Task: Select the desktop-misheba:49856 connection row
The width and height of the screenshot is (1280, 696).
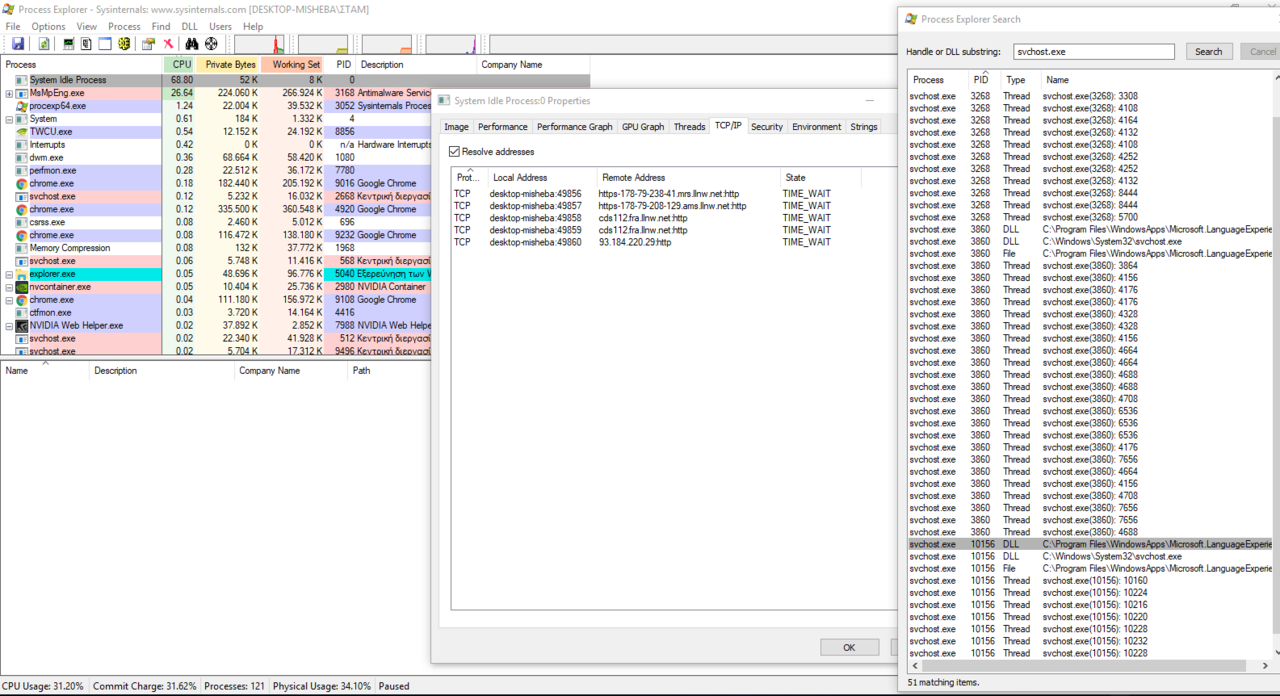Action: 654,194
